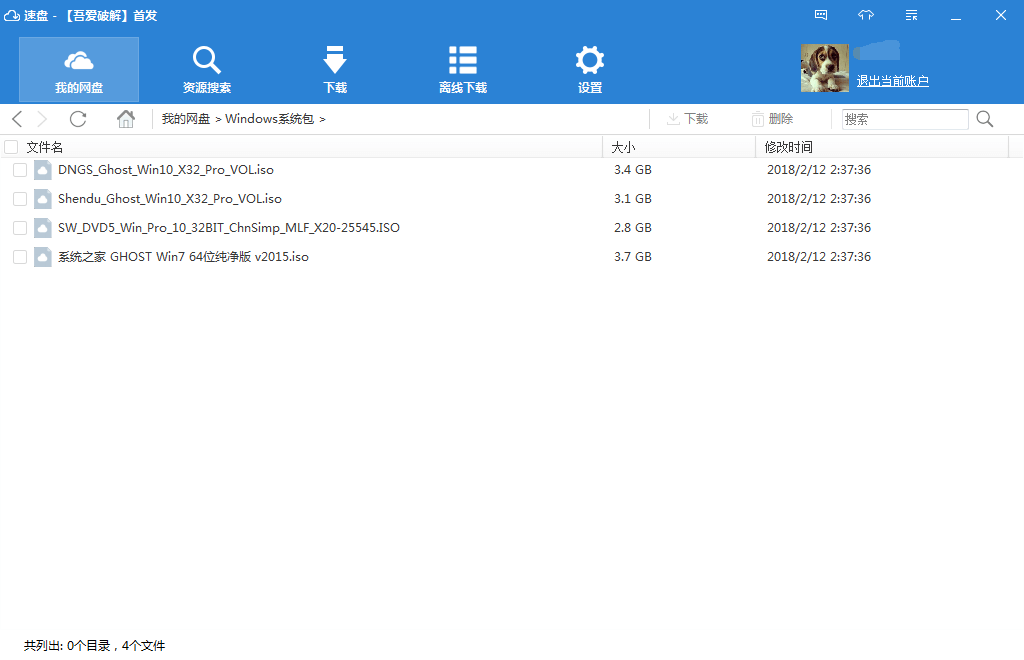Select 系统之家 GHOST Win7 64位纯净版 v2015.iso

[183, 257]
